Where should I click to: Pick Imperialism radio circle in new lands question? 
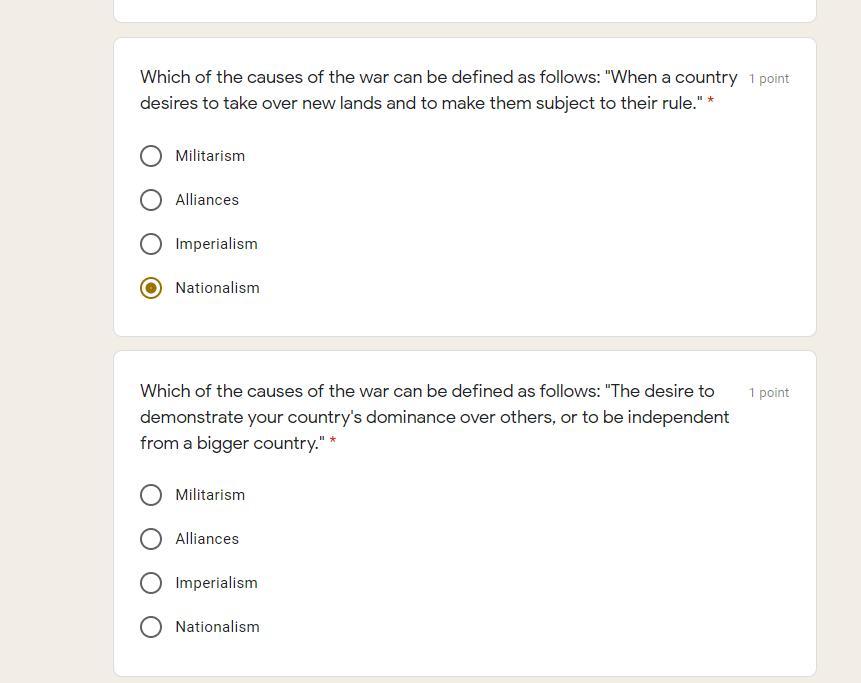(151, 244)
